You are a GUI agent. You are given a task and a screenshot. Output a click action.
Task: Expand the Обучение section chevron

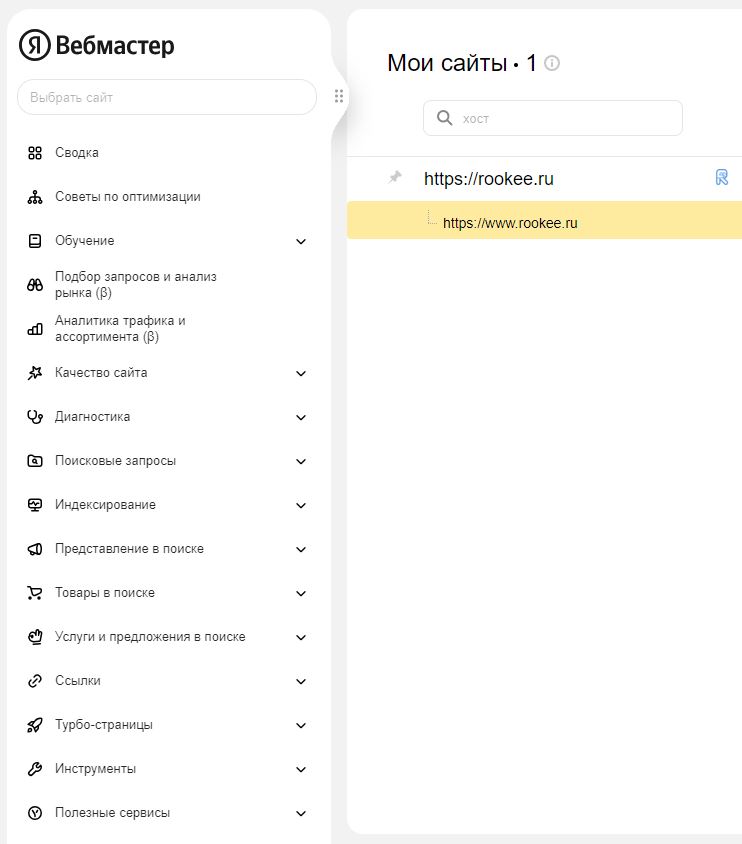click(x=301, y=241)
